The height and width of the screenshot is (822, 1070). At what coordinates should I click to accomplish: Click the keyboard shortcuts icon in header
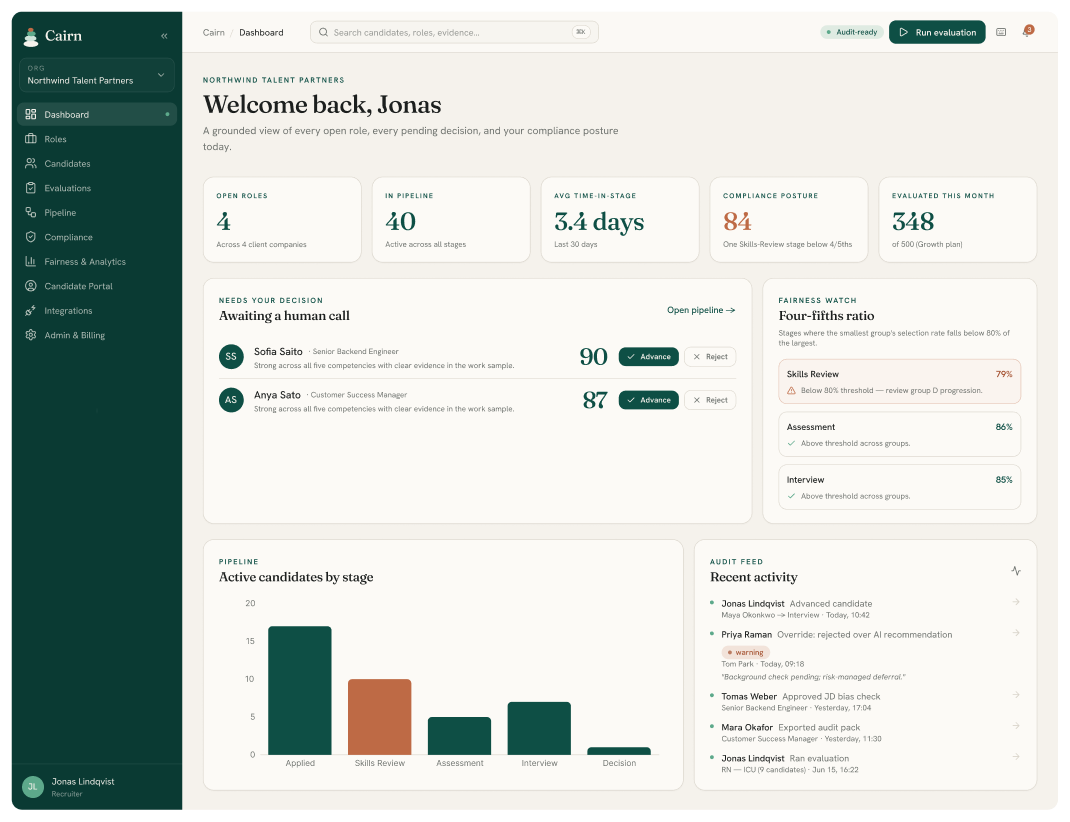point(1001,32)
